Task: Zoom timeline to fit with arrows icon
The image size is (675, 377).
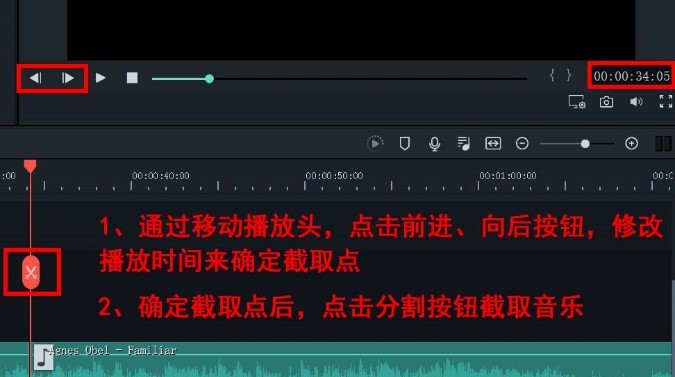Action: 493,143
